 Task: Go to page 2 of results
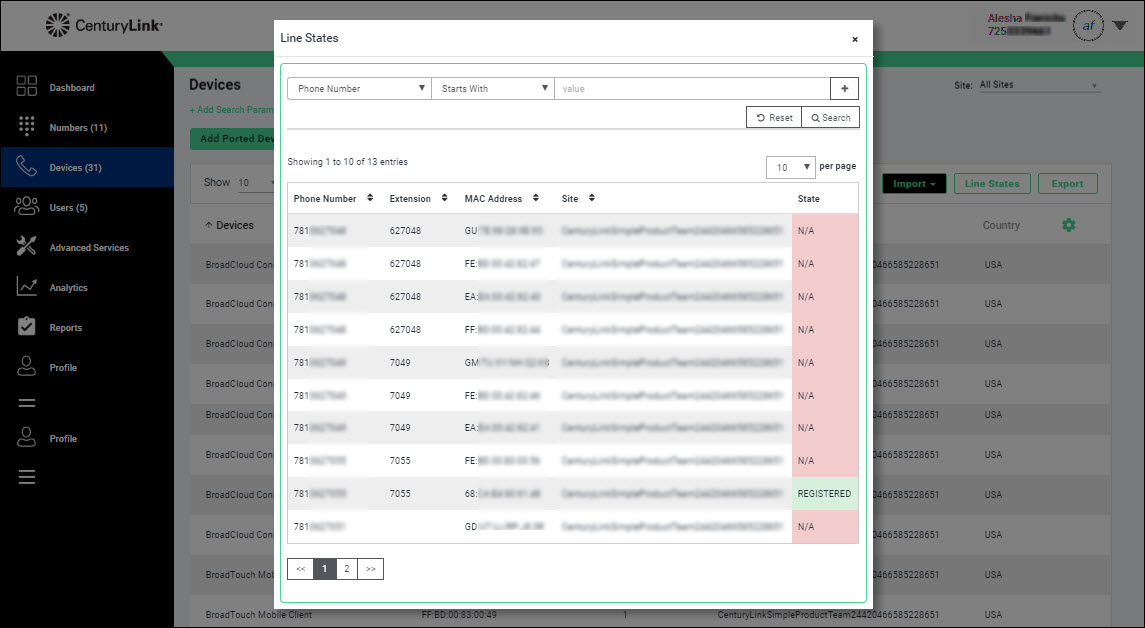(346, 569)
